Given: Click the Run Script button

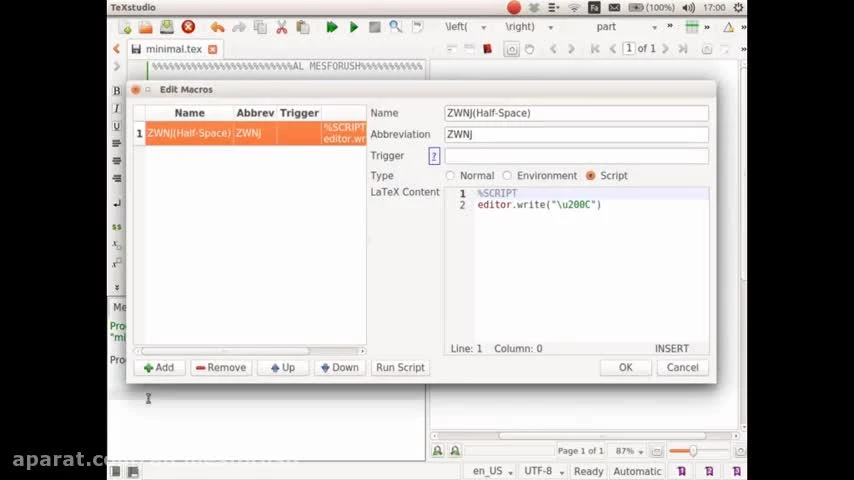Looking at the screenshot, I should pos(400,368).
